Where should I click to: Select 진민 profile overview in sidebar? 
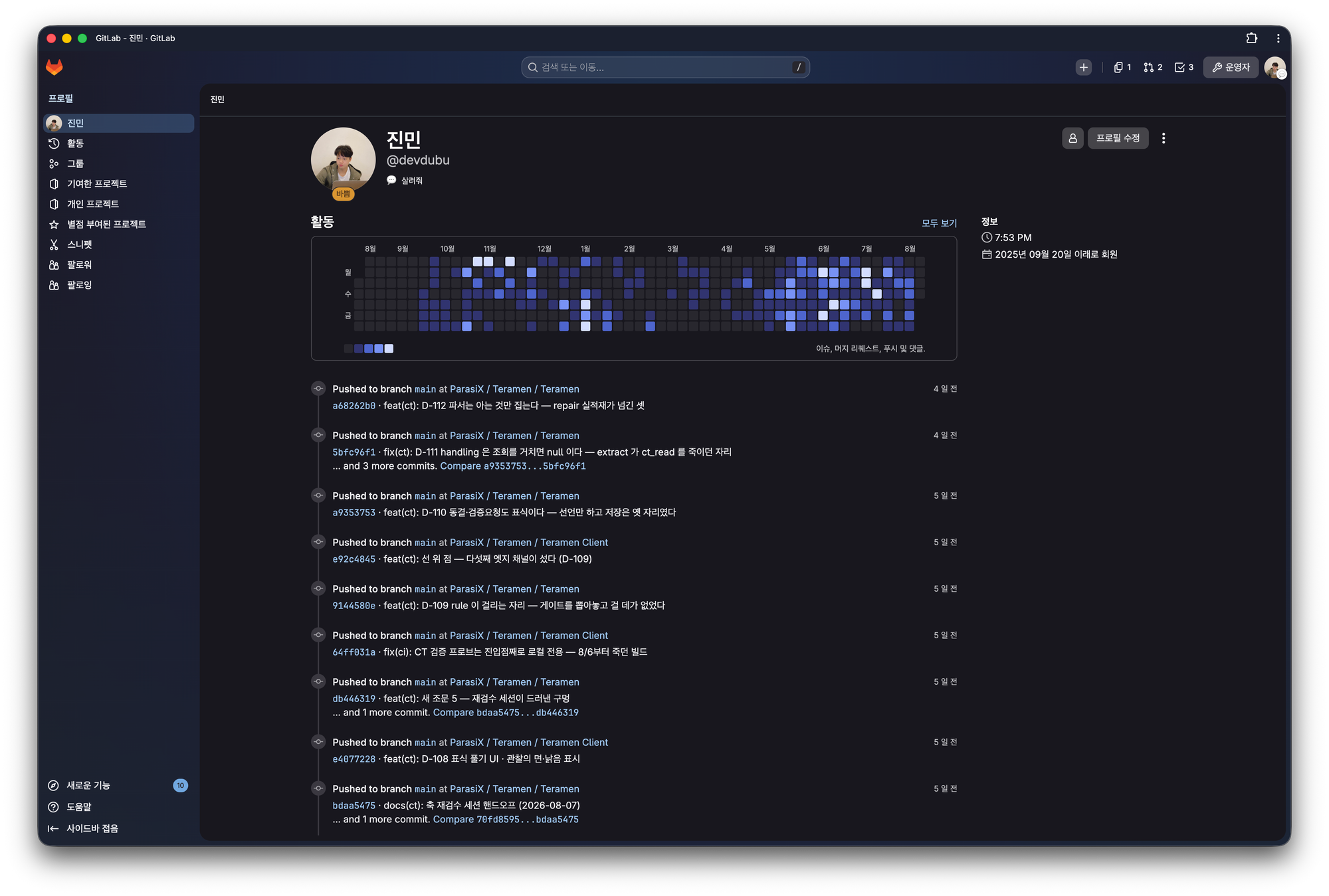(119, 123)
